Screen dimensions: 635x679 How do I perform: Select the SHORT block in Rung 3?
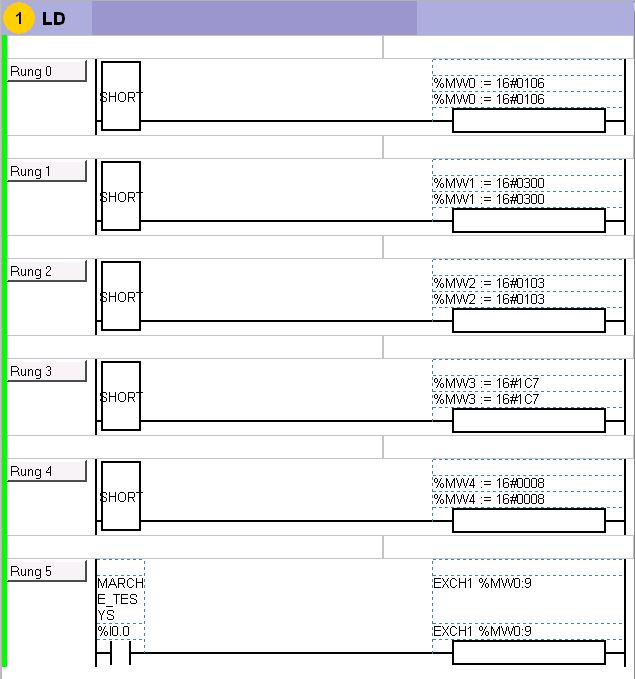tap(121, 396)
